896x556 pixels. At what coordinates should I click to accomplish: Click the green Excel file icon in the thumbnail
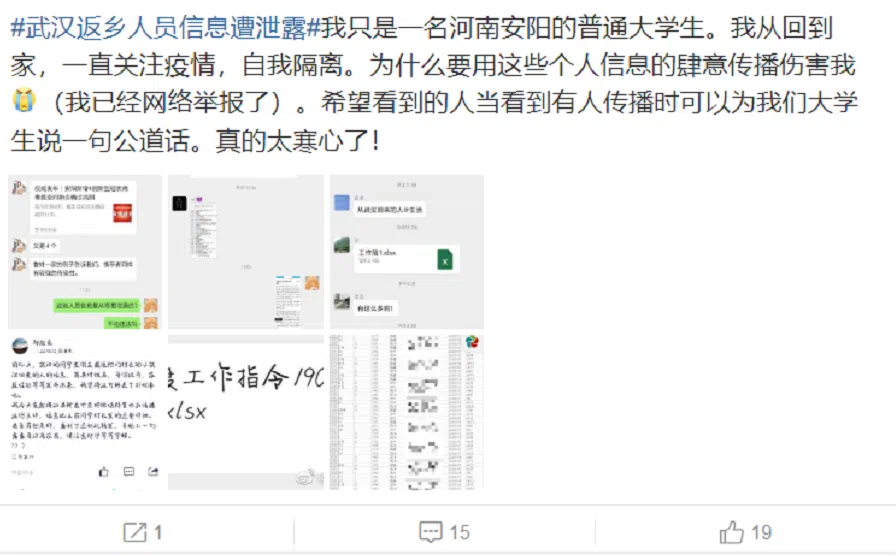pyautogui.click(x=445, y=260)
